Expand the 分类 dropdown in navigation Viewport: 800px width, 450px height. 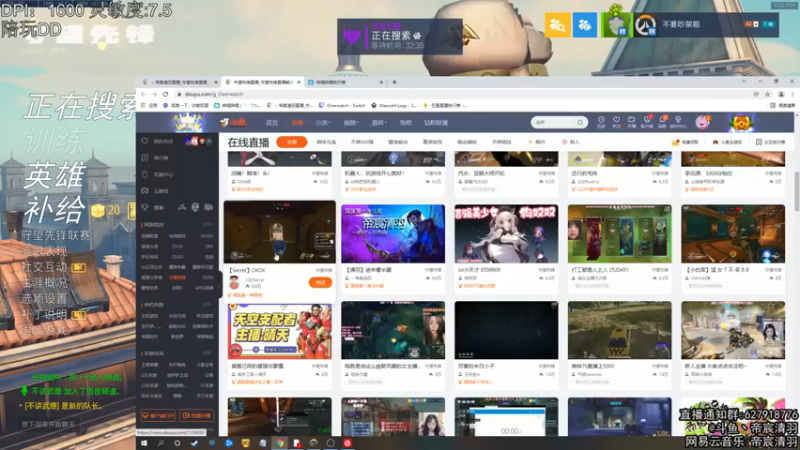tap(322, 123)
